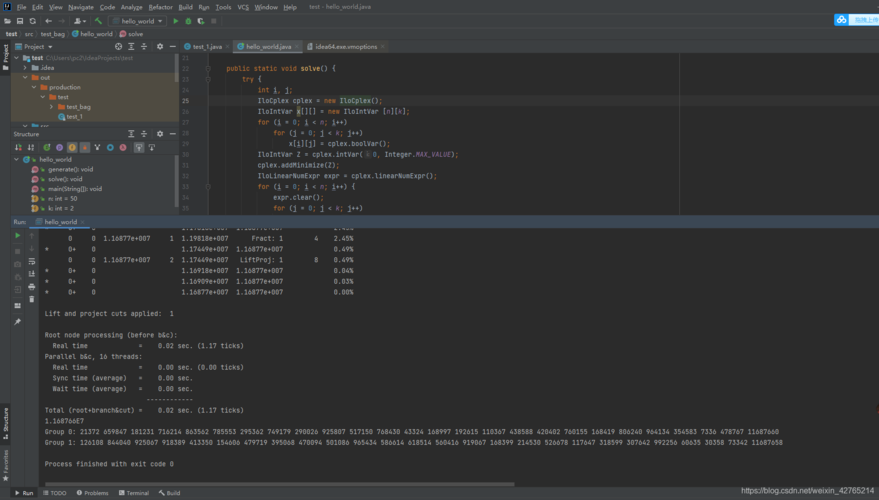Collapse the out folder

tap(25, 77)
